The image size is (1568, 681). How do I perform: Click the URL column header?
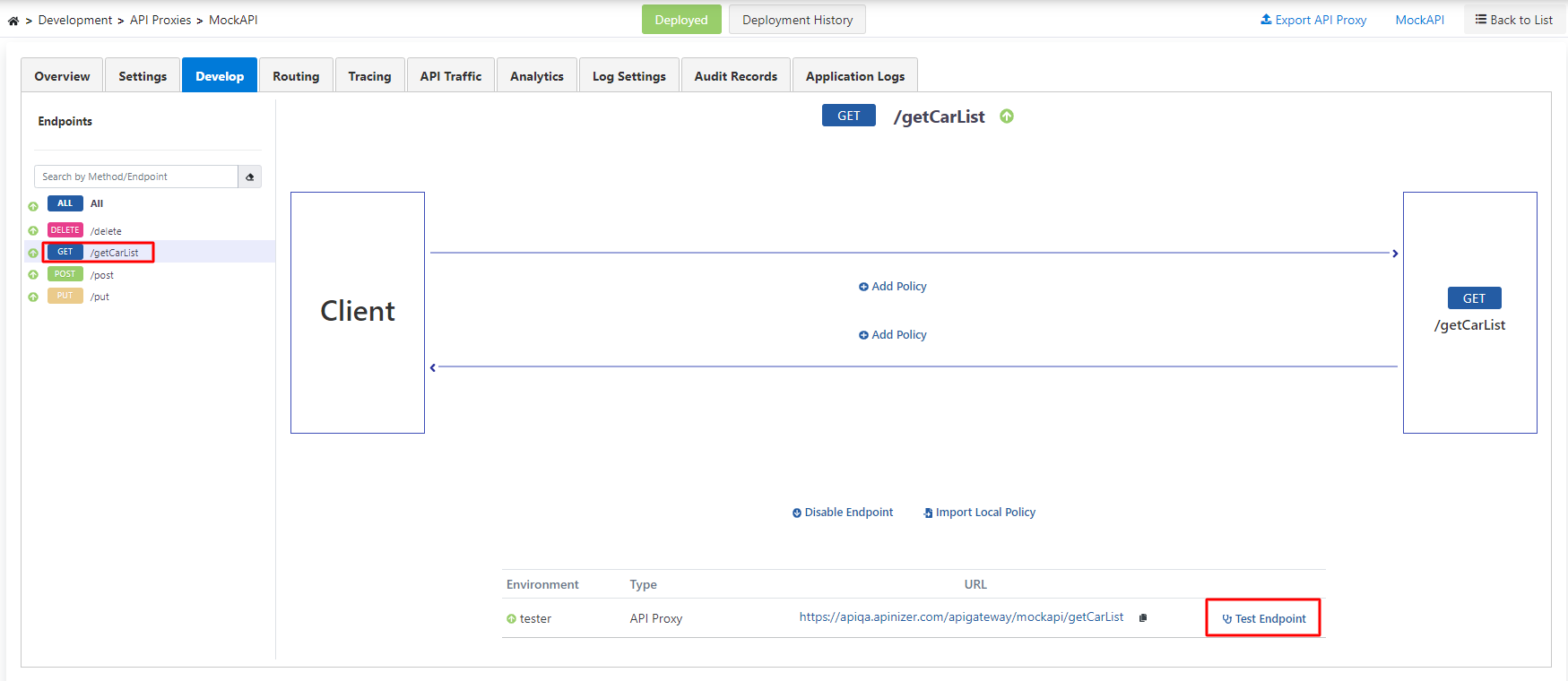975,584
